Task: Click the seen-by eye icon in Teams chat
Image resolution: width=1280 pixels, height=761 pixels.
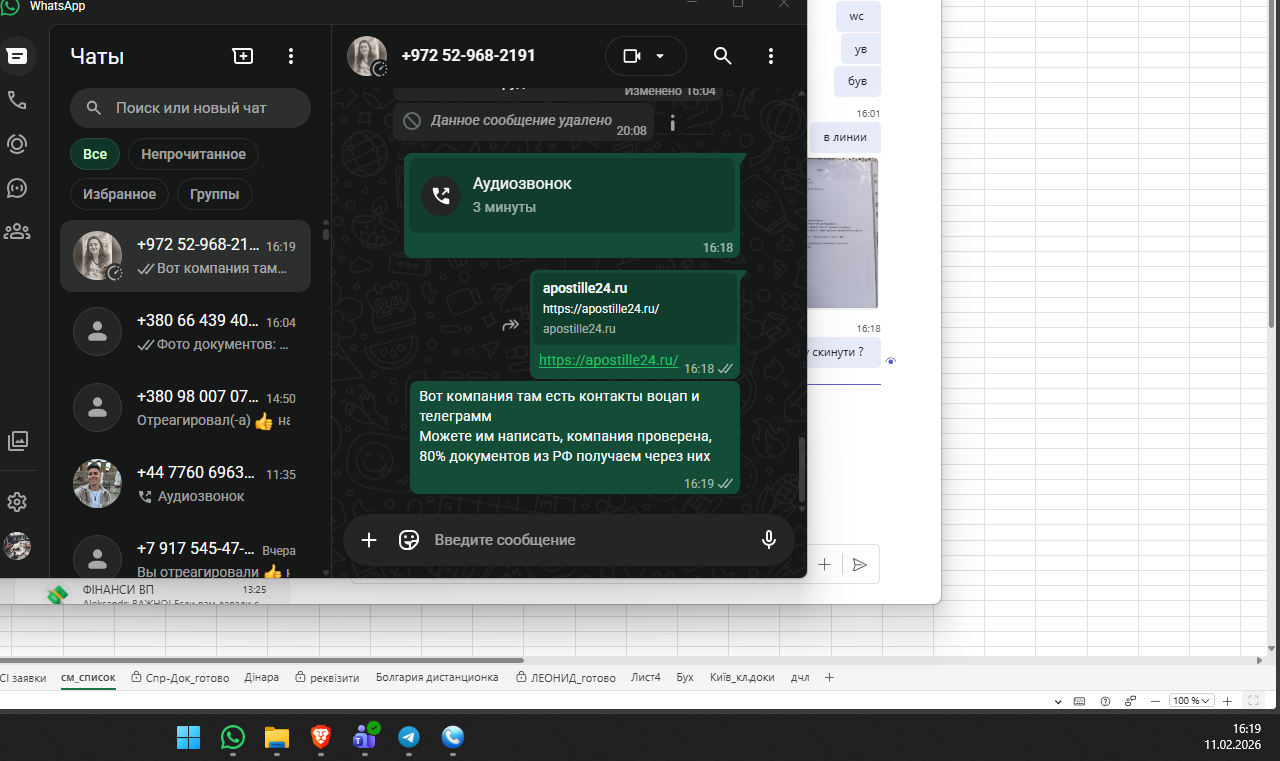Action: (891, 361)
